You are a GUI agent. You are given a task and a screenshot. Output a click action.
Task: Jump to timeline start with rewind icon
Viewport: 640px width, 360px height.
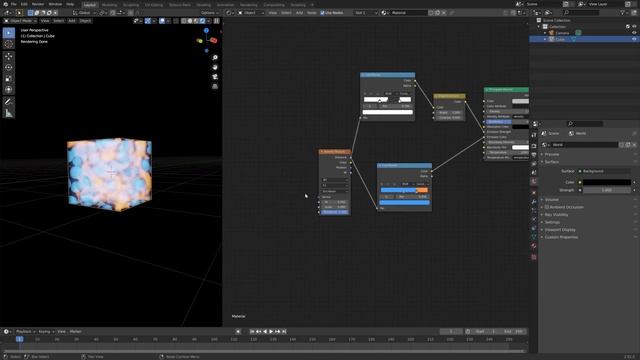(252, 332)
